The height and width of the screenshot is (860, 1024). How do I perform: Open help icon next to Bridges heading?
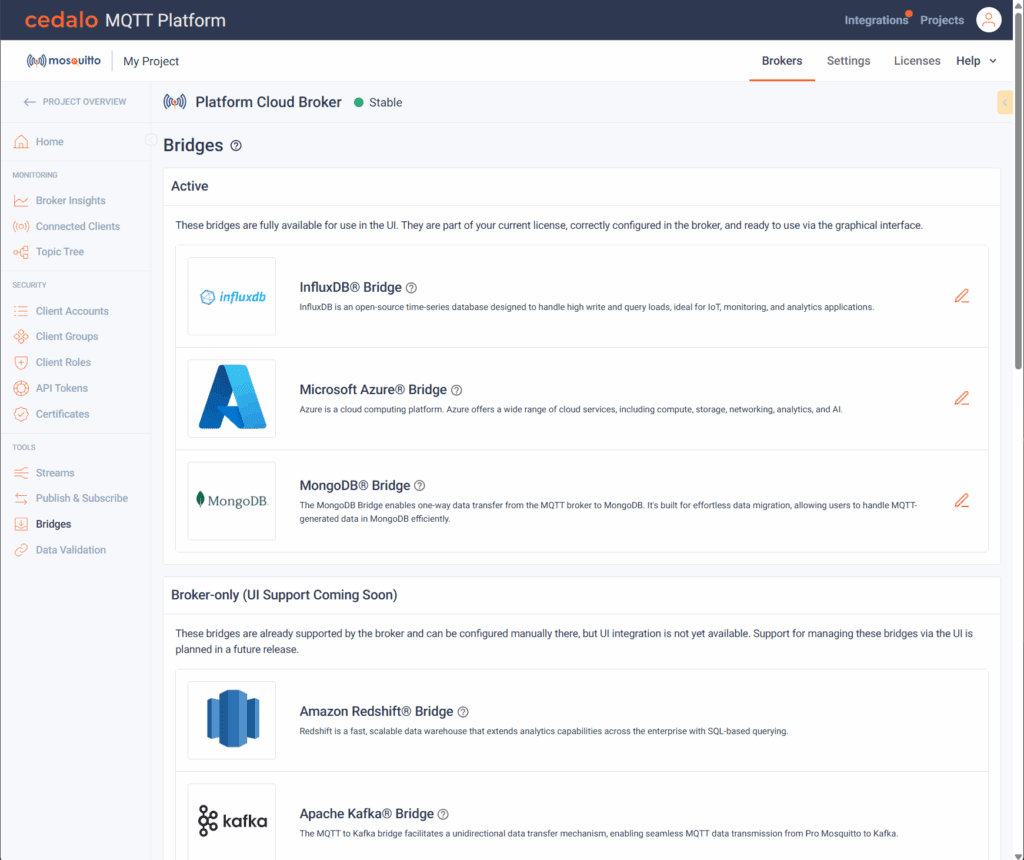tap(236, 146)
